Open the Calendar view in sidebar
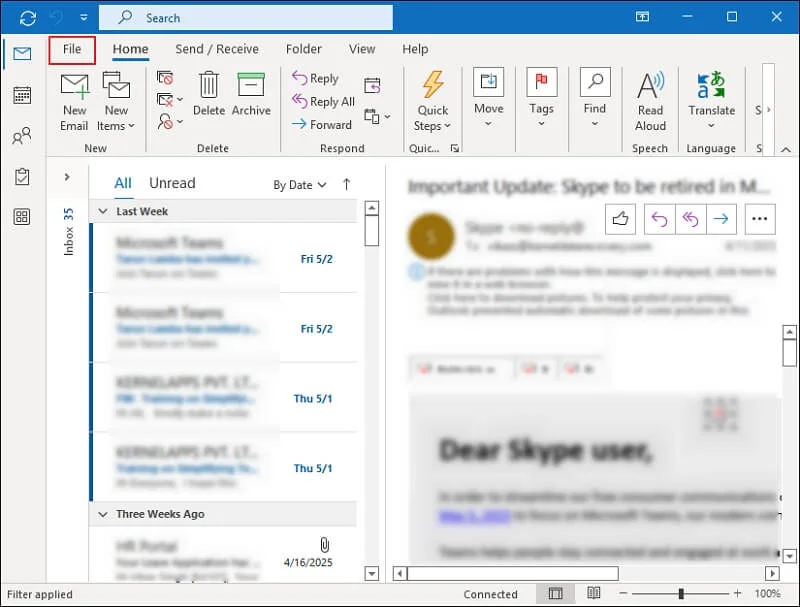 [22, 95]
